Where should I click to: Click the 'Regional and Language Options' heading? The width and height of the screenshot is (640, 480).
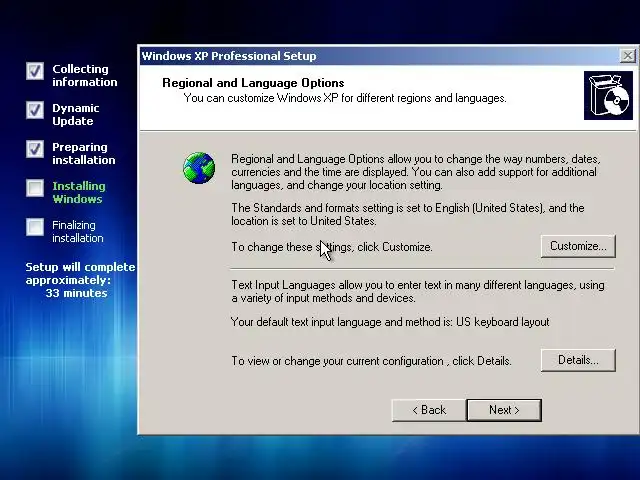pos(253,83)
